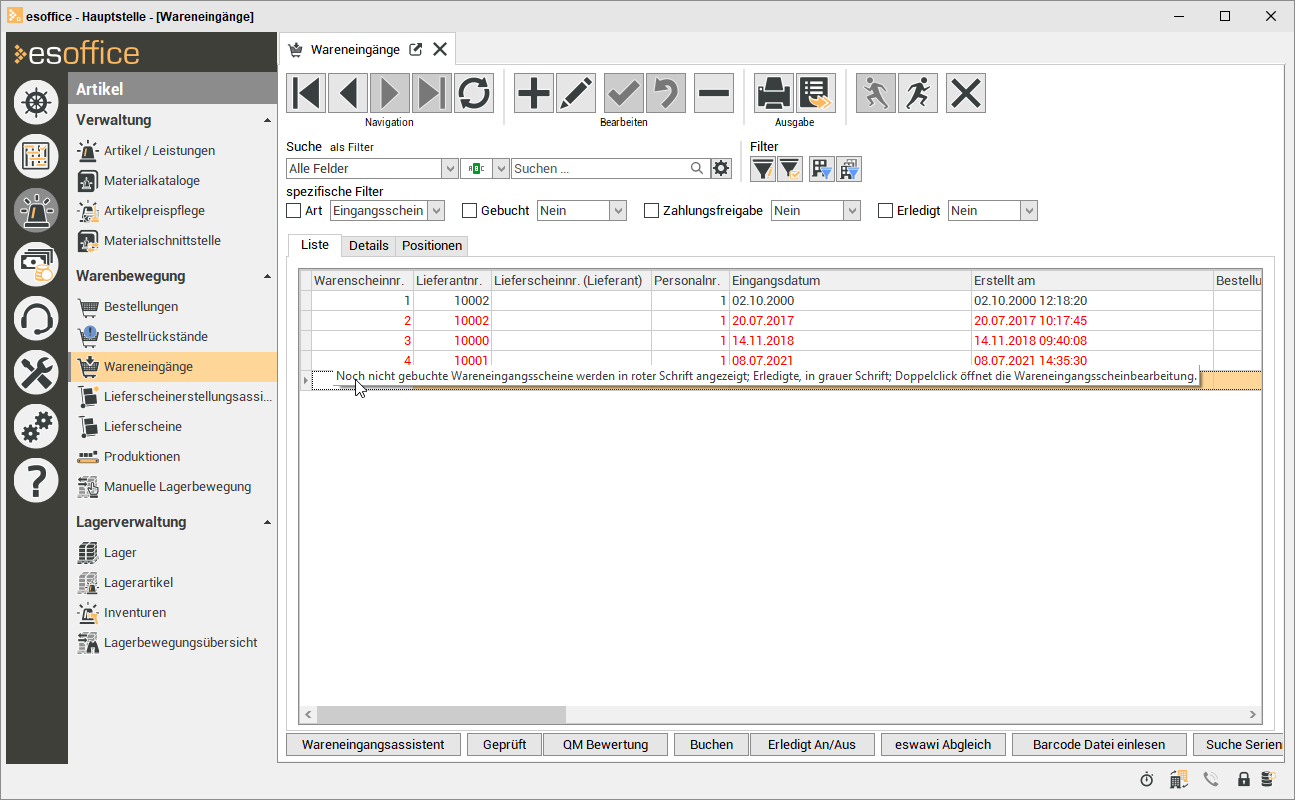Collapse the Warenbewegung section
The height and width of the screenshot is (800, 1295).
pos(267,277)
